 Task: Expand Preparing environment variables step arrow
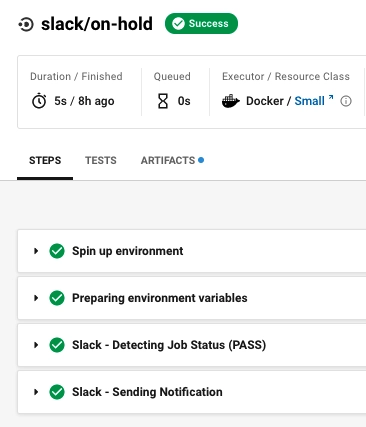36,298
